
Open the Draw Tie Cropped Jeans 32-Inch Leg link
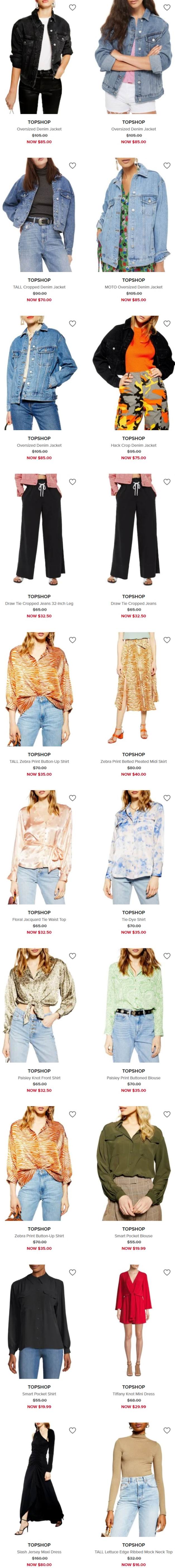(39, 603)
